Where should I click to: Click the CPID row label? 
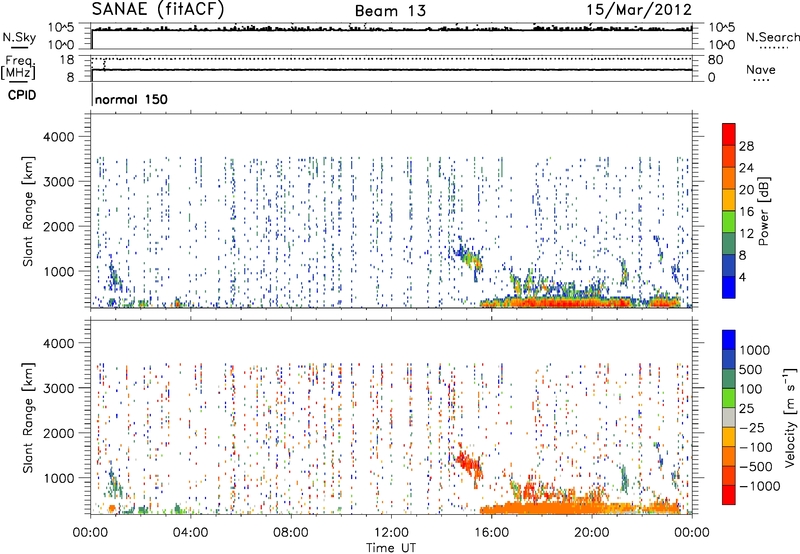(22, 95)
